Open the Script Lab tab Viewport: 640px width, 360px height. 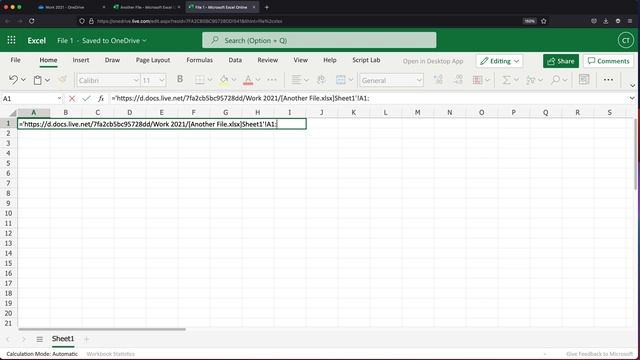tap(366, 60)
